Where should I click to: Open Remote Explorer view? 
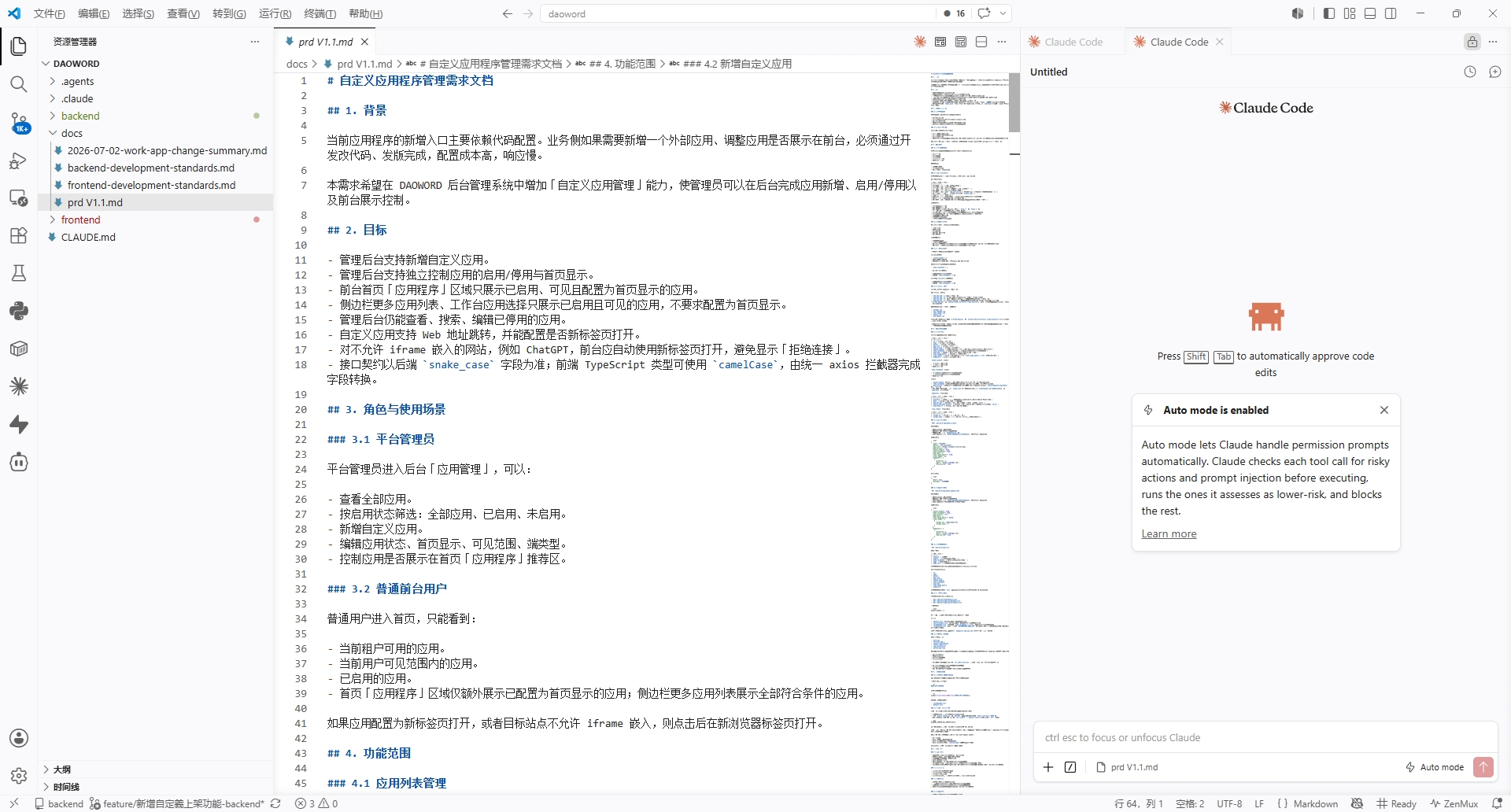tap(19, 197)
